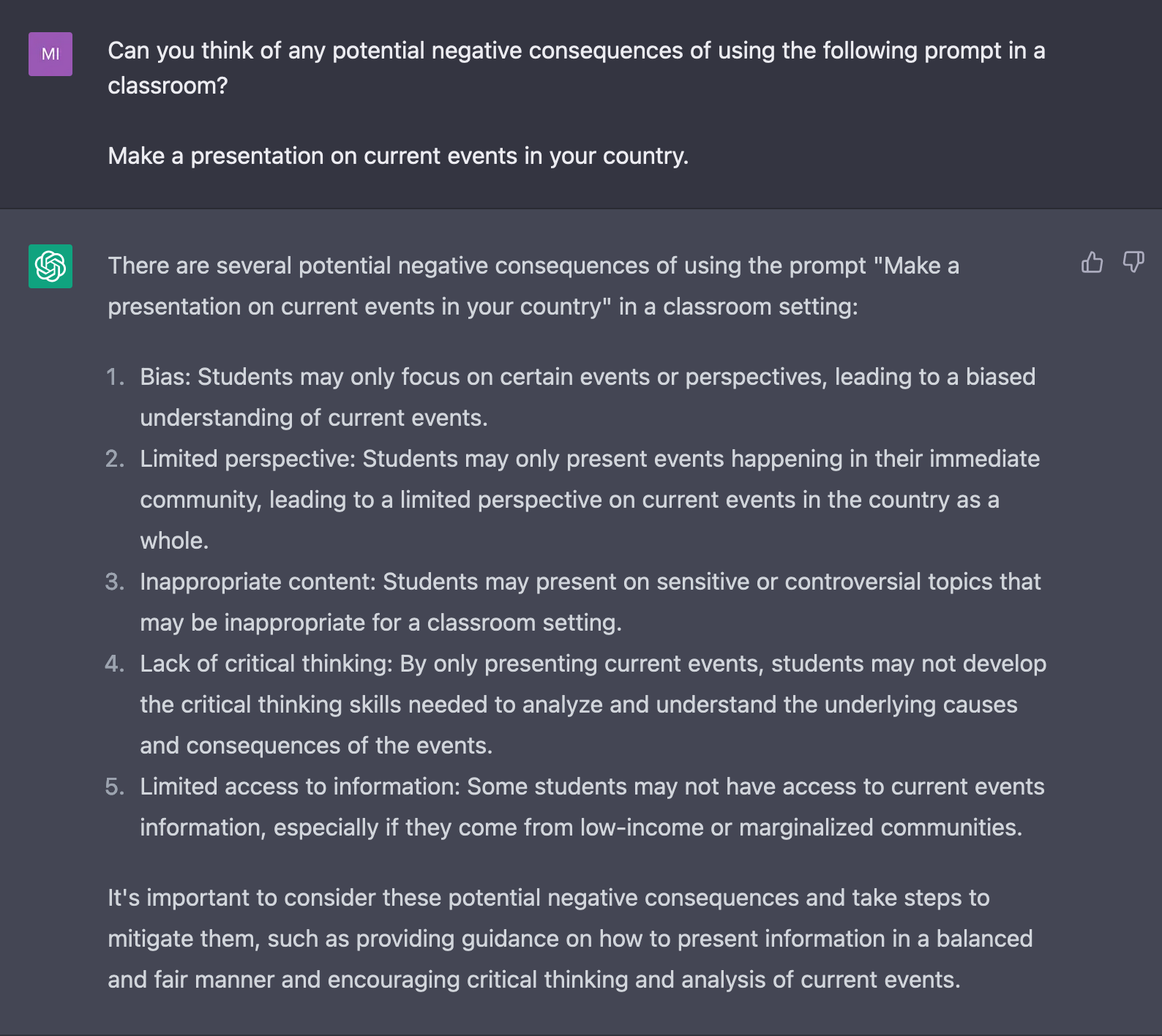
Task: Click the number 1 list marker
Action: (x=115, y=377)
